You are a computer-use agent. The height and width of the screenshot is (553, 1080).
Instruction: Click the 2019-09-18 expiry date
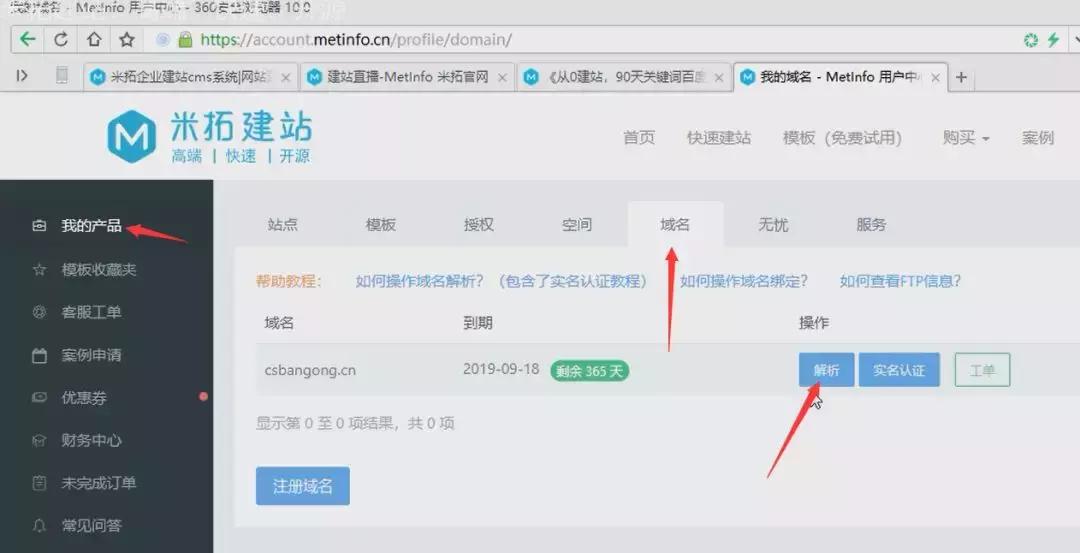501,369
